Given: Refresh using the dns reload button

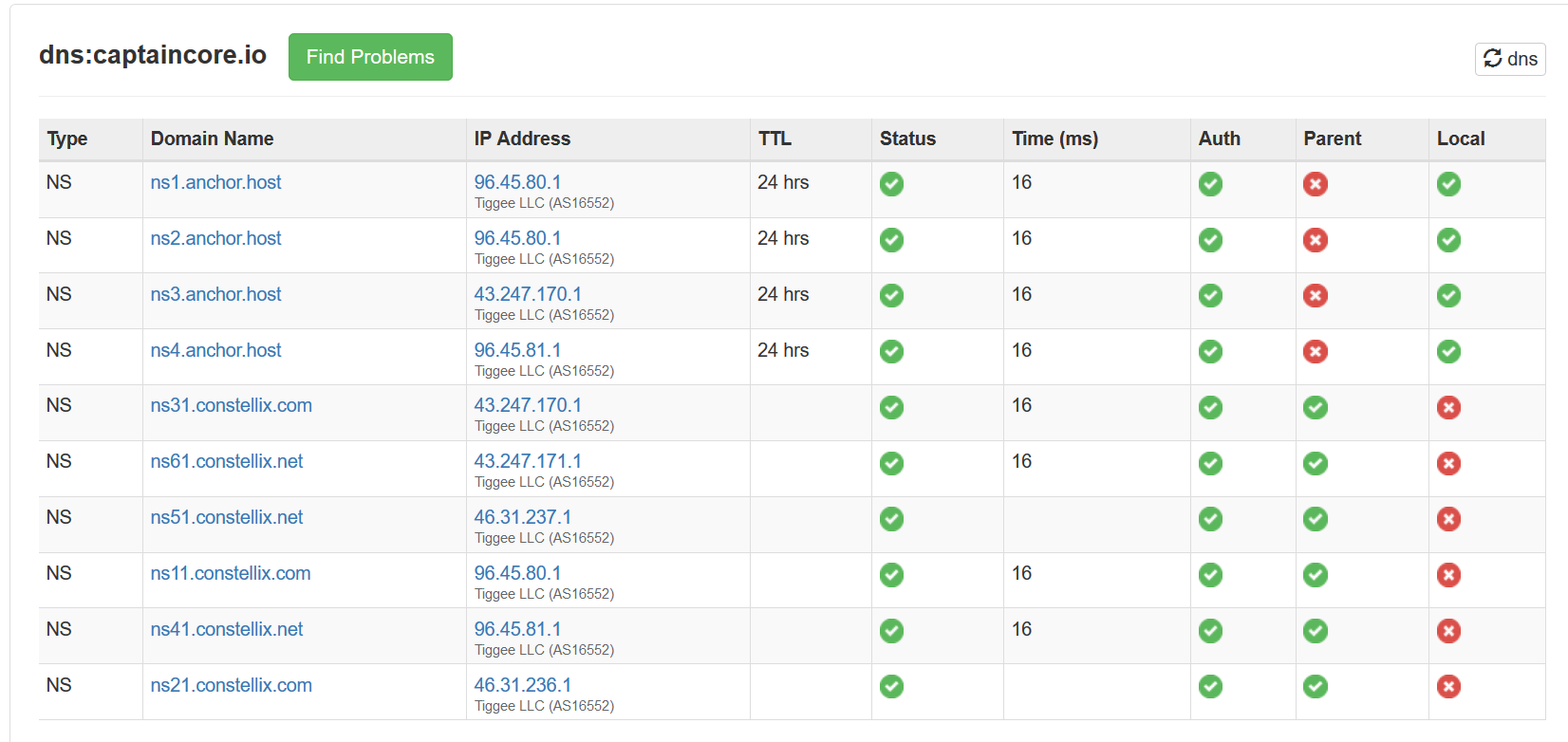Looking at the screenshot, I should point(1510,59).
